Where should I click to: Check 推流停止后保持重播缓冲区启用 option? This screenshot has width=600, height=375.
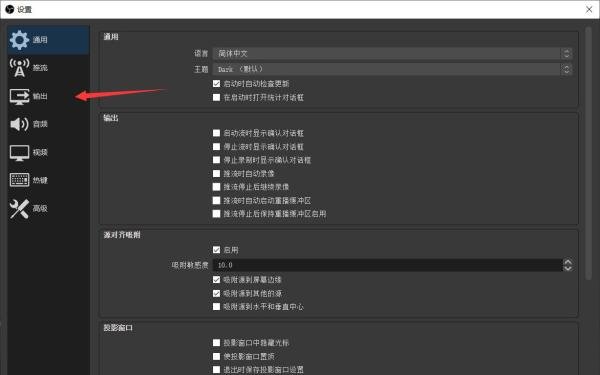[x=217, y=214]
